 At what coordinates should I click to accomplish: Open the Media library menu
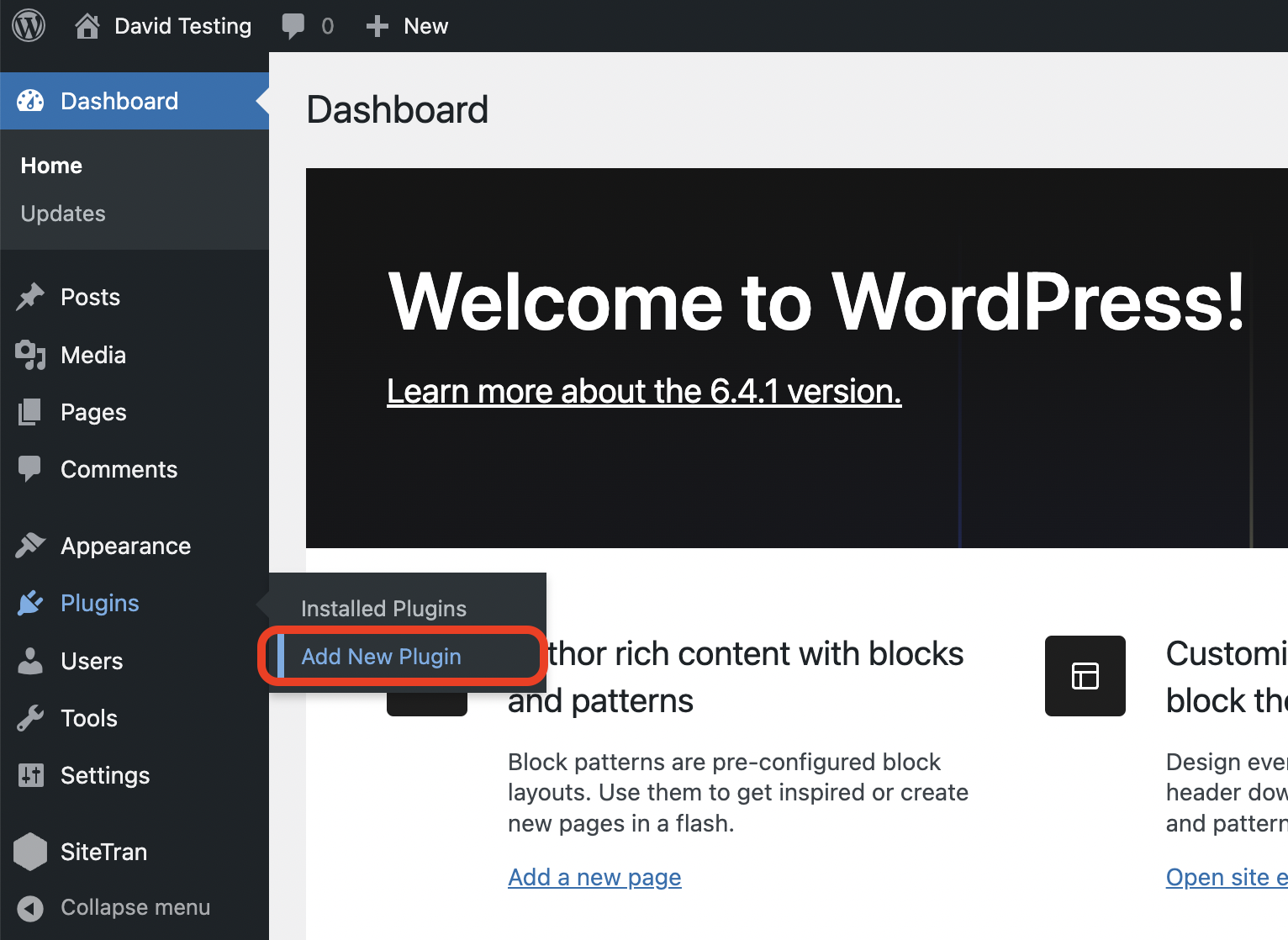pyautogui.click(x=93, y=355)
